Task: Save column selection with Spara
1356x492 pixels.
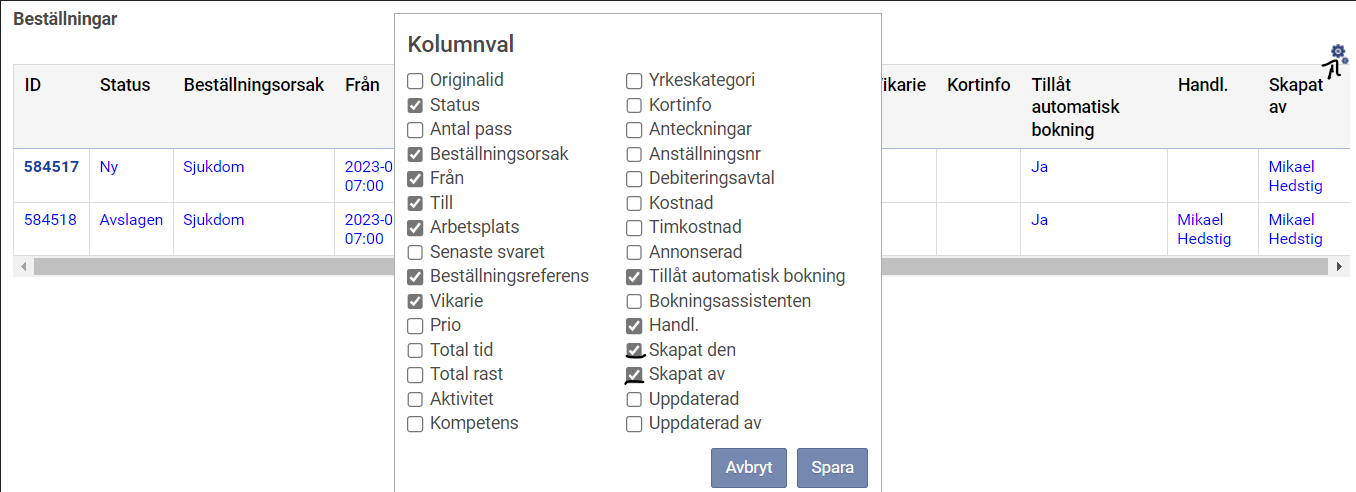Action: (832, 468)
